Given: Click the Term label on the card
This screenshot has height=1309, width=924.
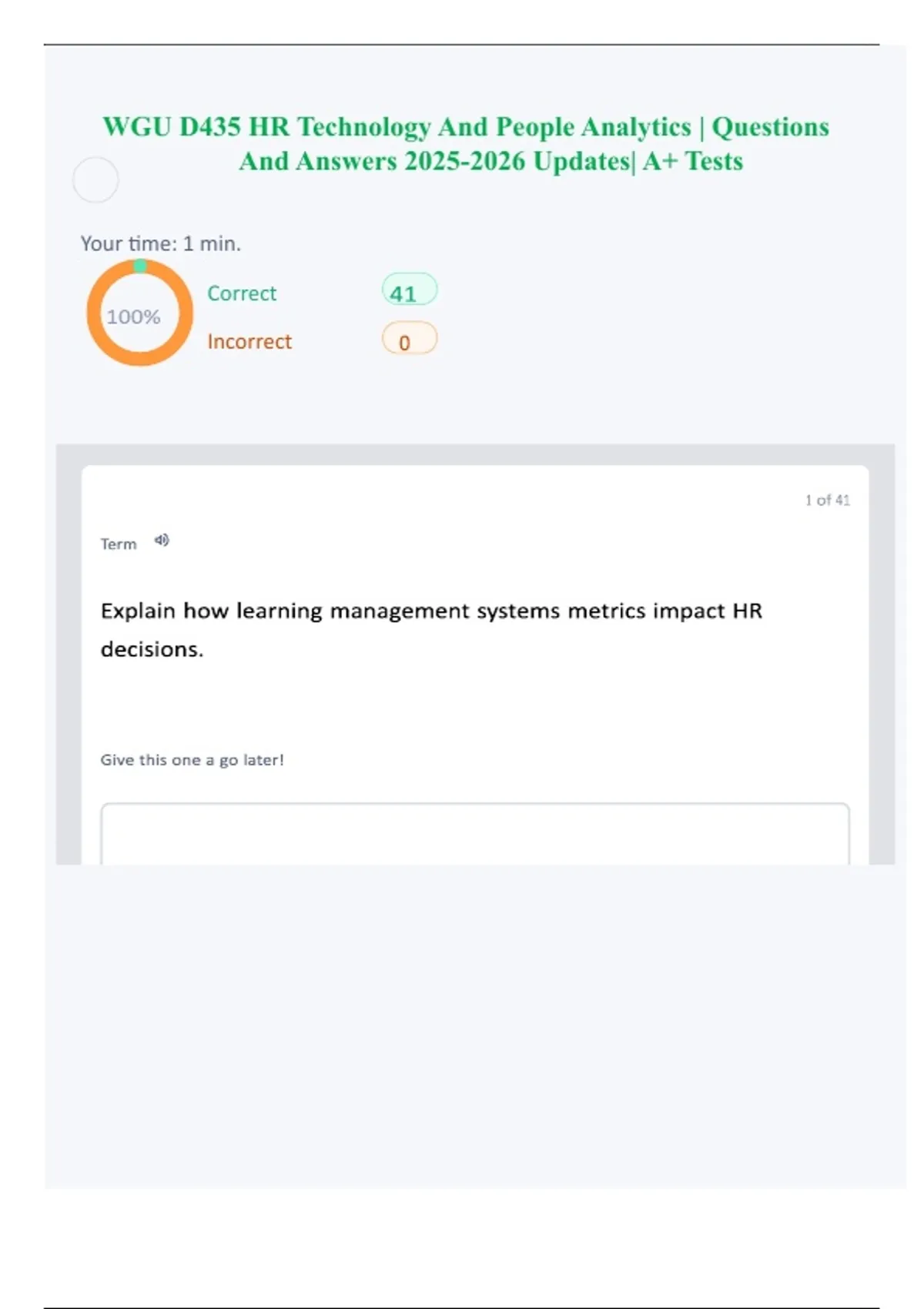Looking at the screenshot, I should point(119,544).
